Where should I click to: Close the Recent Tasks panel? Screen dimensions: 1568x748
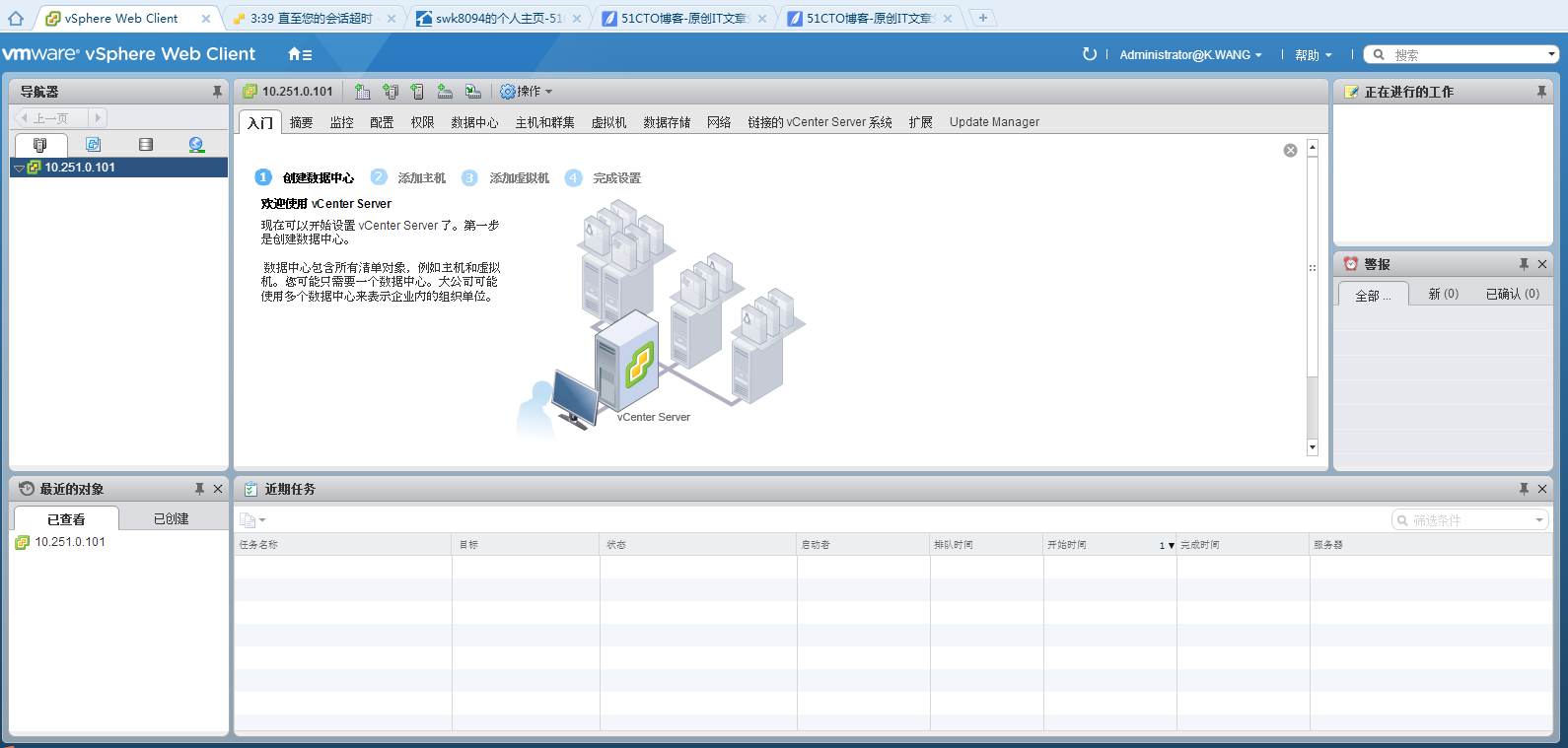pos(1542,489)
